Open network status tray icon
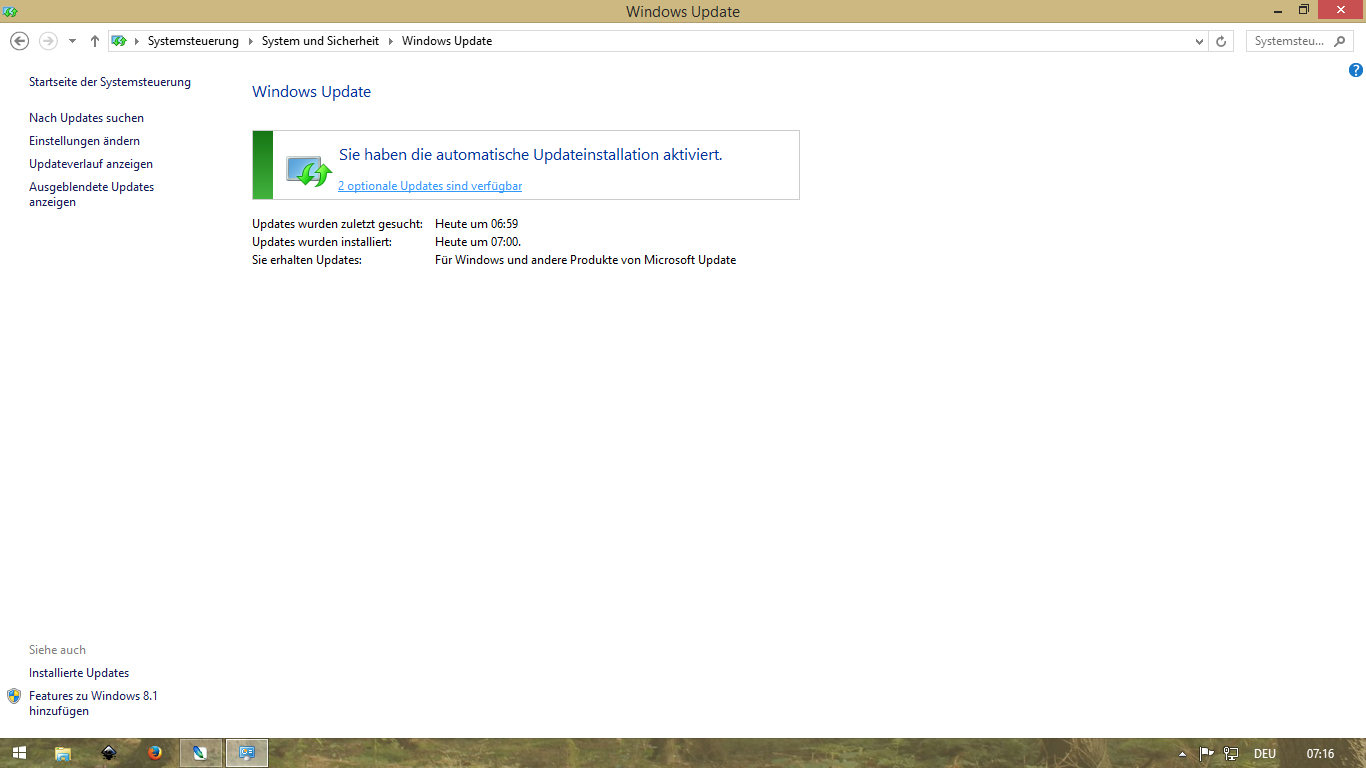This screenshot has width=1366, height=768. [x=1231, y=753]
